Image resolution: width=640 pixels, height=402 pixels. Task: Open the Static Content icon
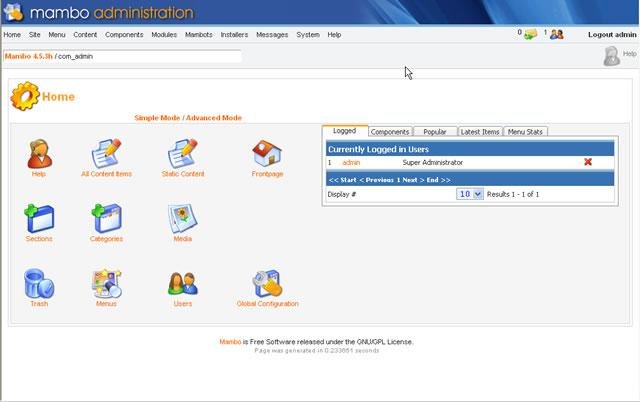183,153
